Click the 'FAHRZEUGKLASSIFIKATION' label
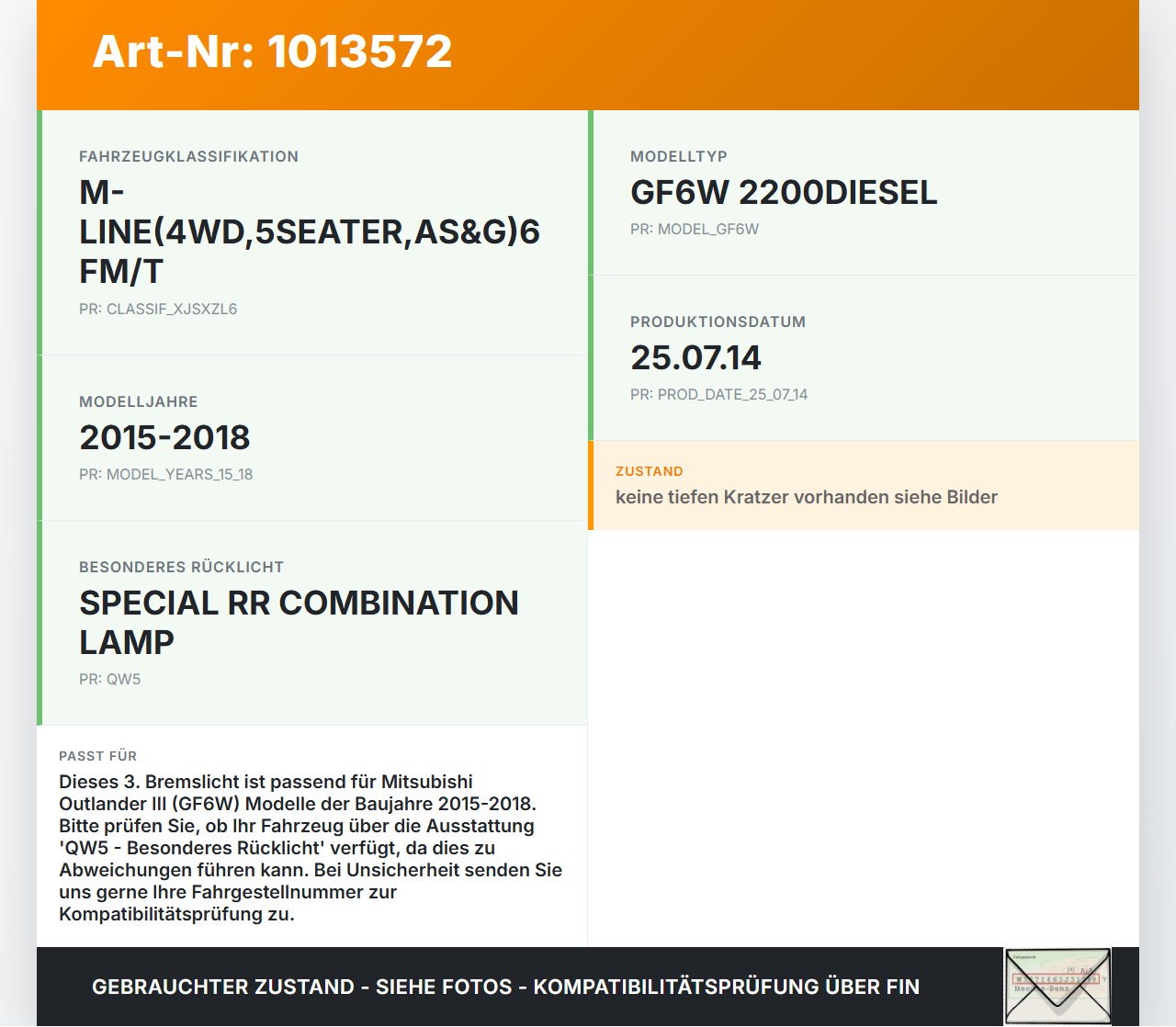1176x1027 pixels. pos(188,156)
